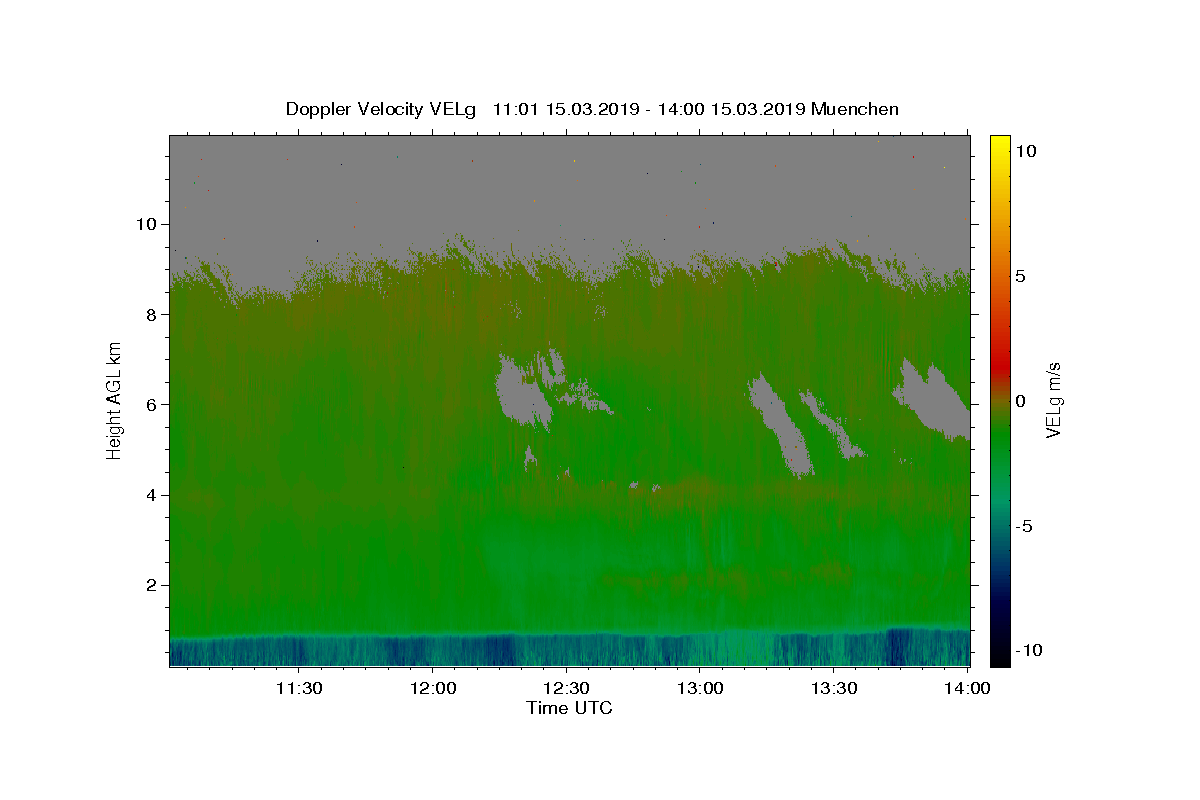Viewport: 1200px width, 800px height.
Task: Click the '12:30' time tick label
Action: (566, 688)
